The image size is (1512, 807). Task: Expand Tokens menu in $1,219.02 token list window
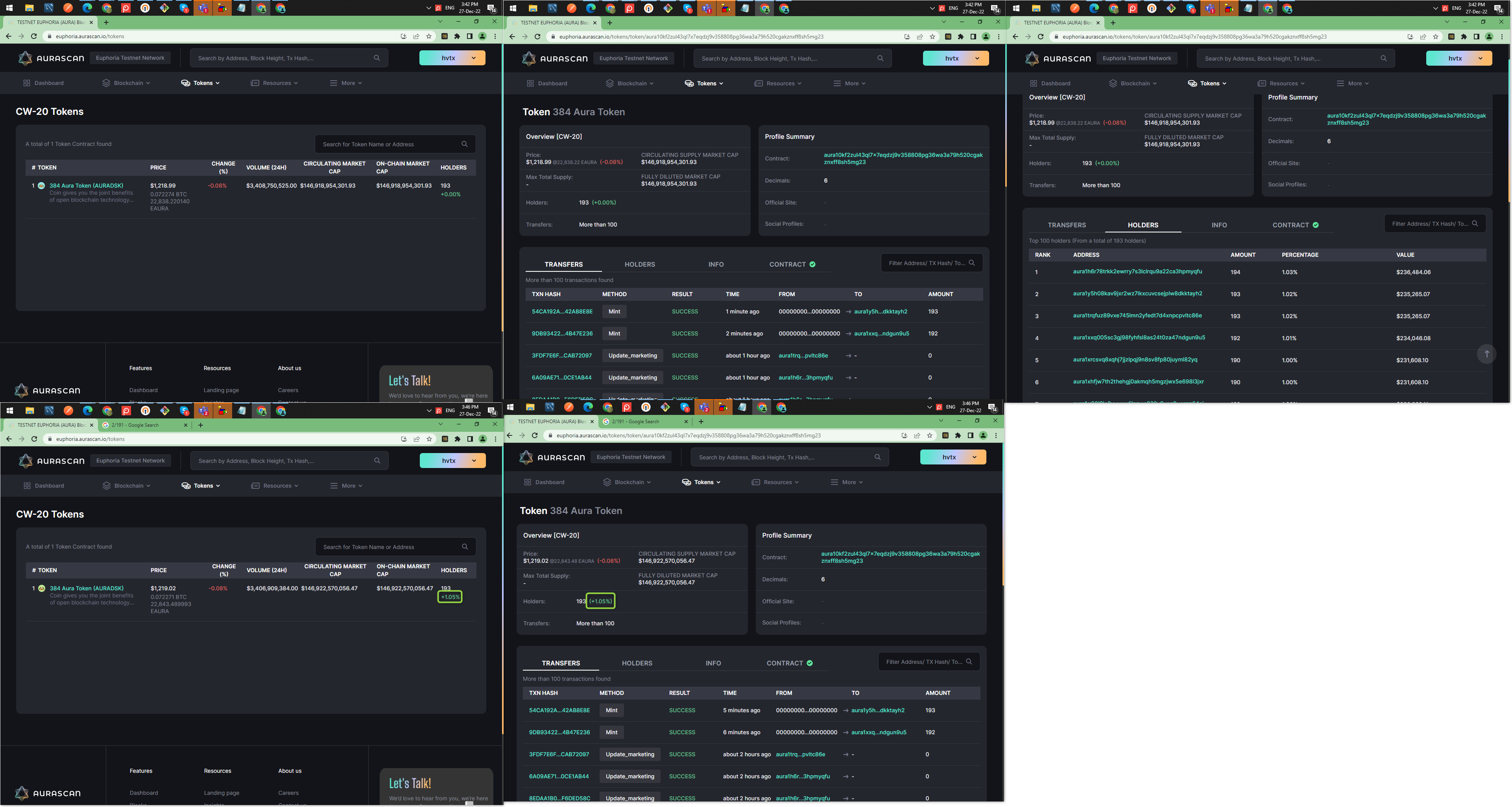tap(201, 485)
